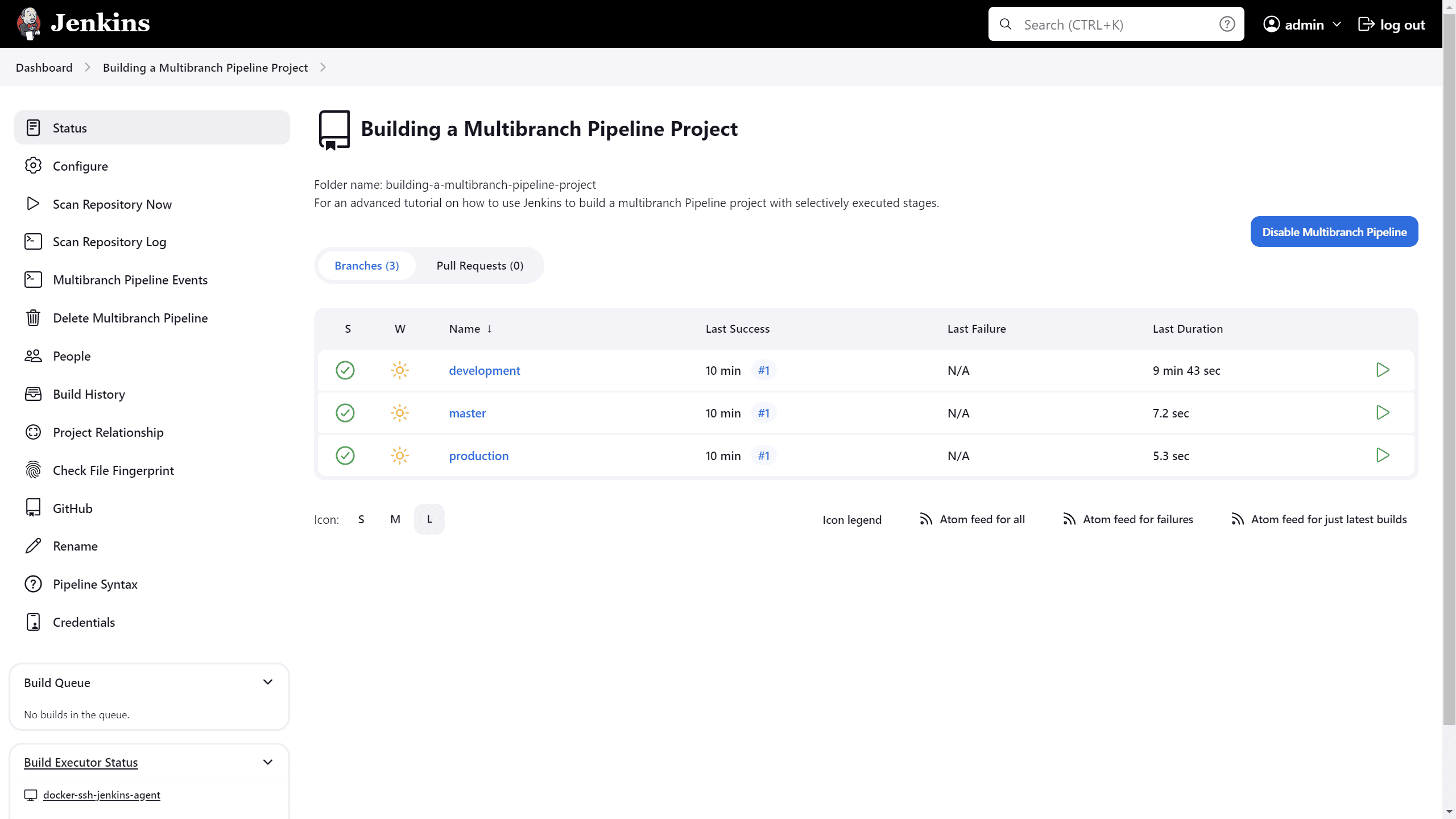Open Credentials icon in sidebar
This screenshot has height=819, width=1456.
pos(33,622)
